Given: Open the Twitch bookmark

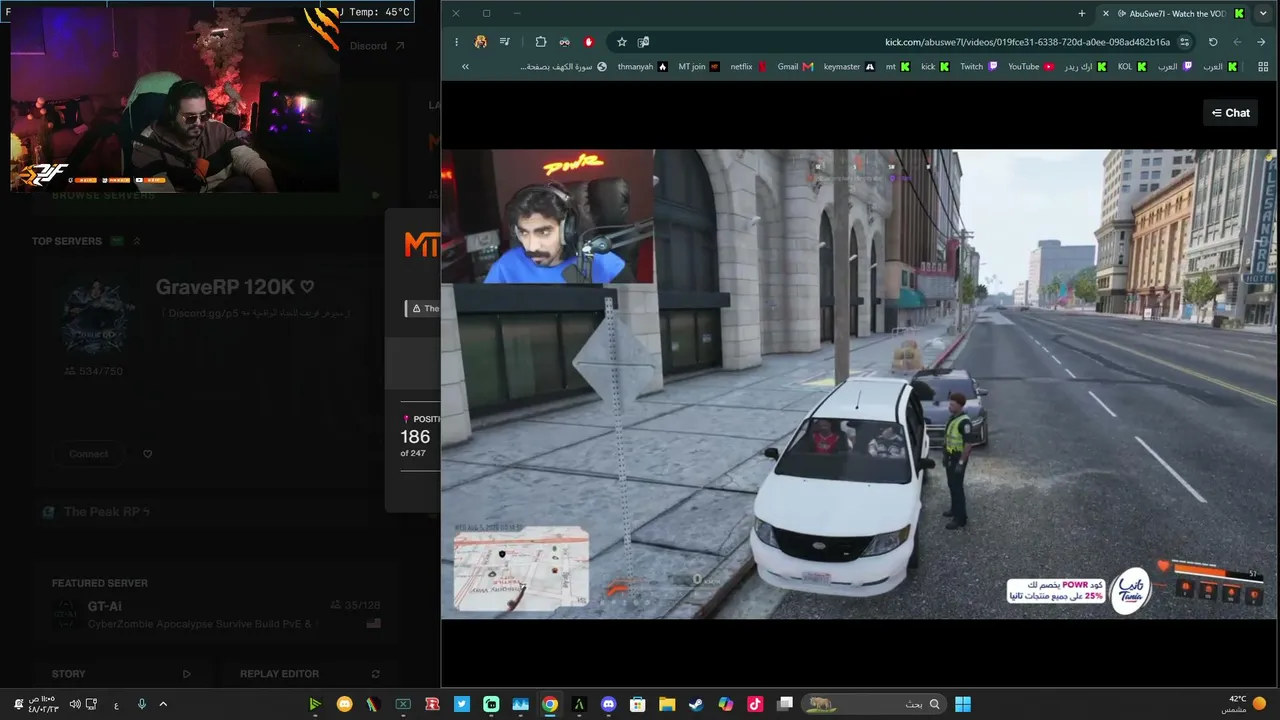Looking at the screenshot, I should click(x=978, y=67).
